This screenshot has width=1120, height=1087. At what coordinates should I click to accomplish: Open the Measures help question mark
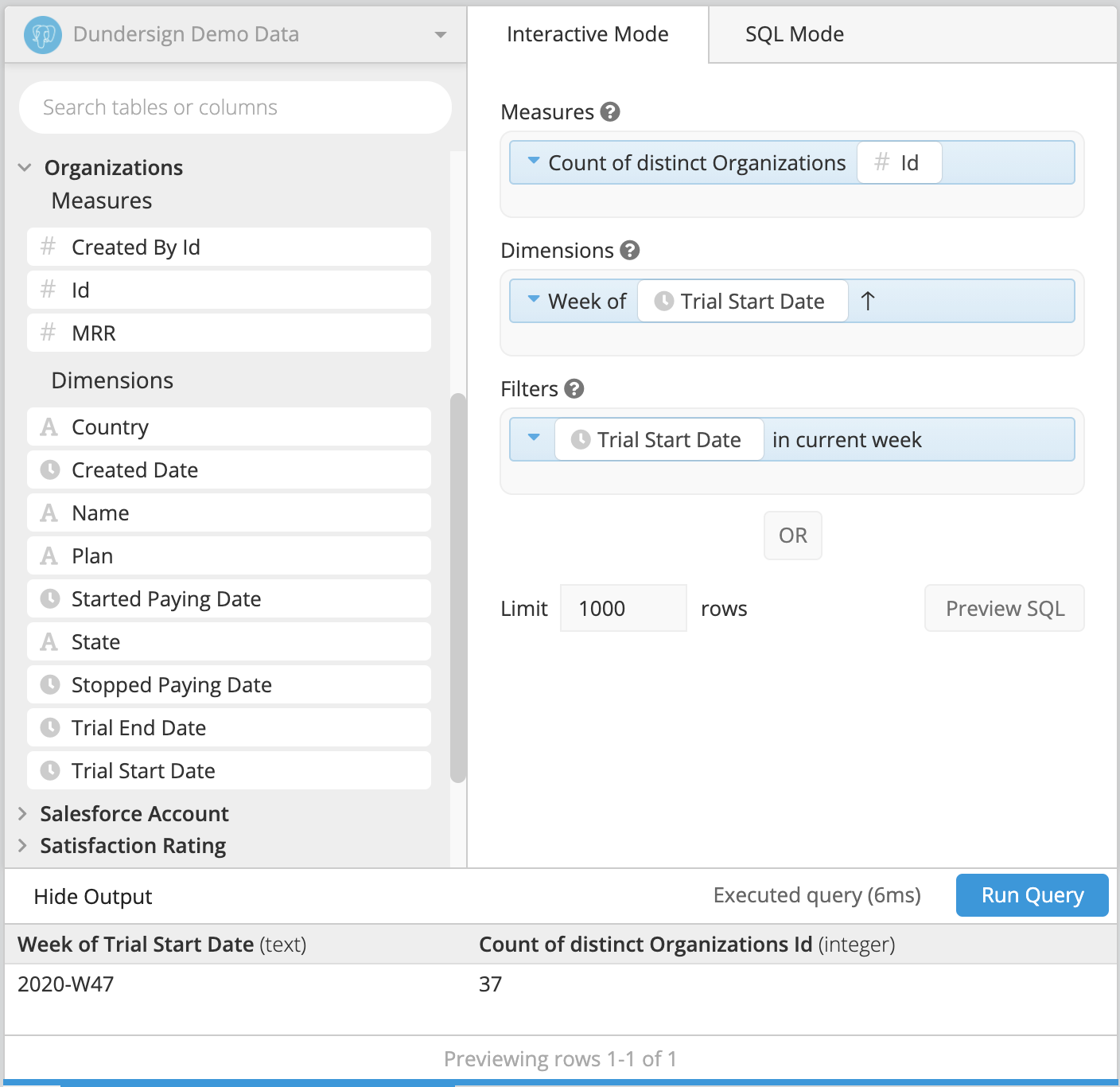(x=610, y=112)
